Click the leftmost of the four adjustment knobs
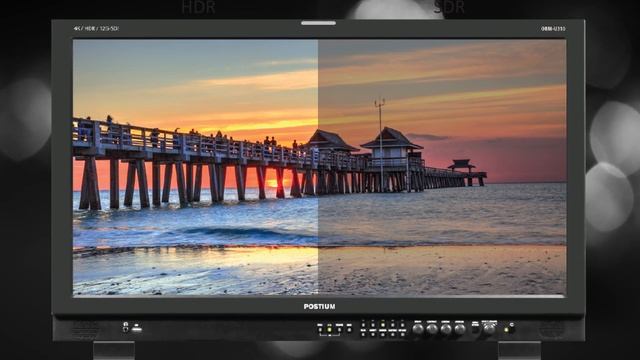The image size is (640, 360). [418, 329]
